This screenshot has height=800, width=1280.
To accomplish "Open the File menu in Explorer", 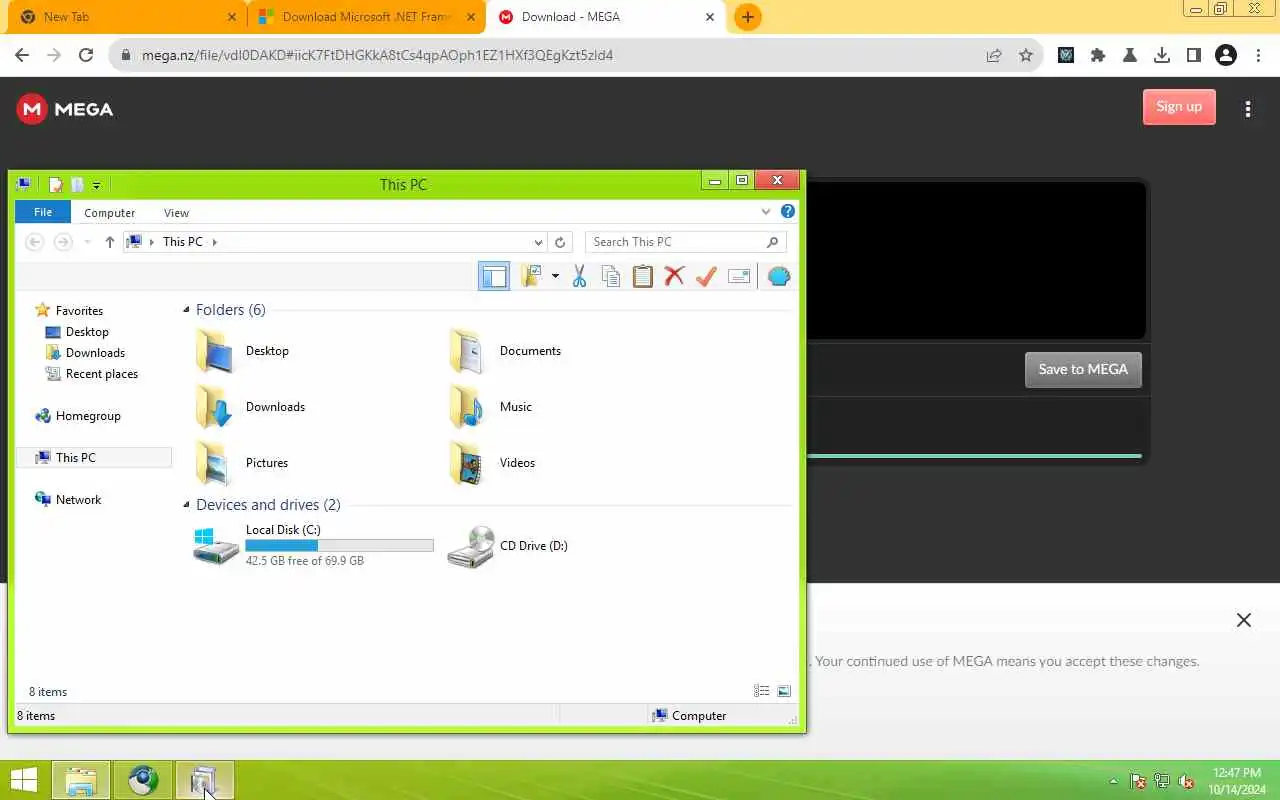I will pos(43,212).
